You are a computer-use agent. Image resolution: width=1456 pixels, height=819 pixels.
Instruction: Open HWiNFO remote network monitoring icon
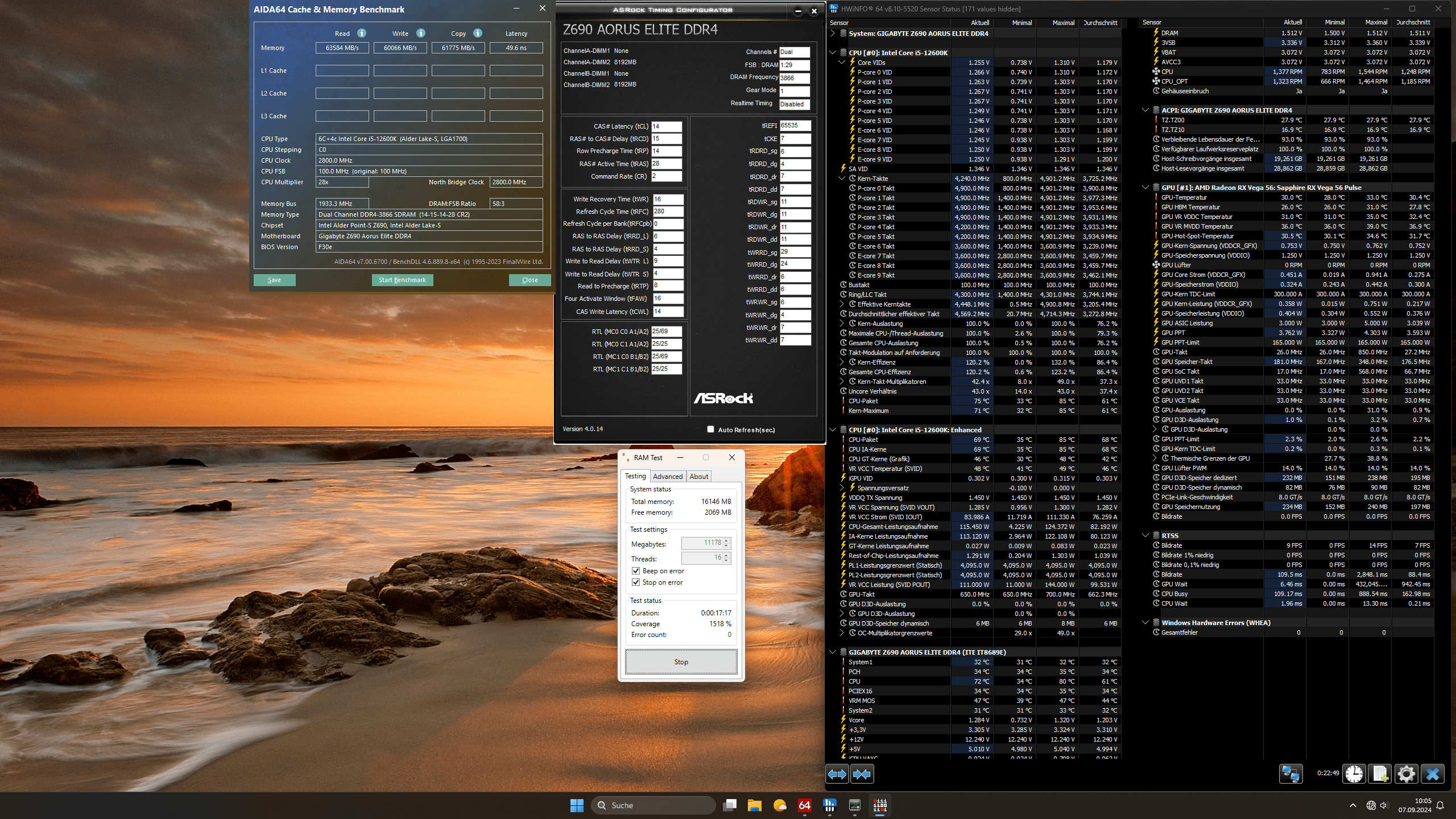[1290, 774]
